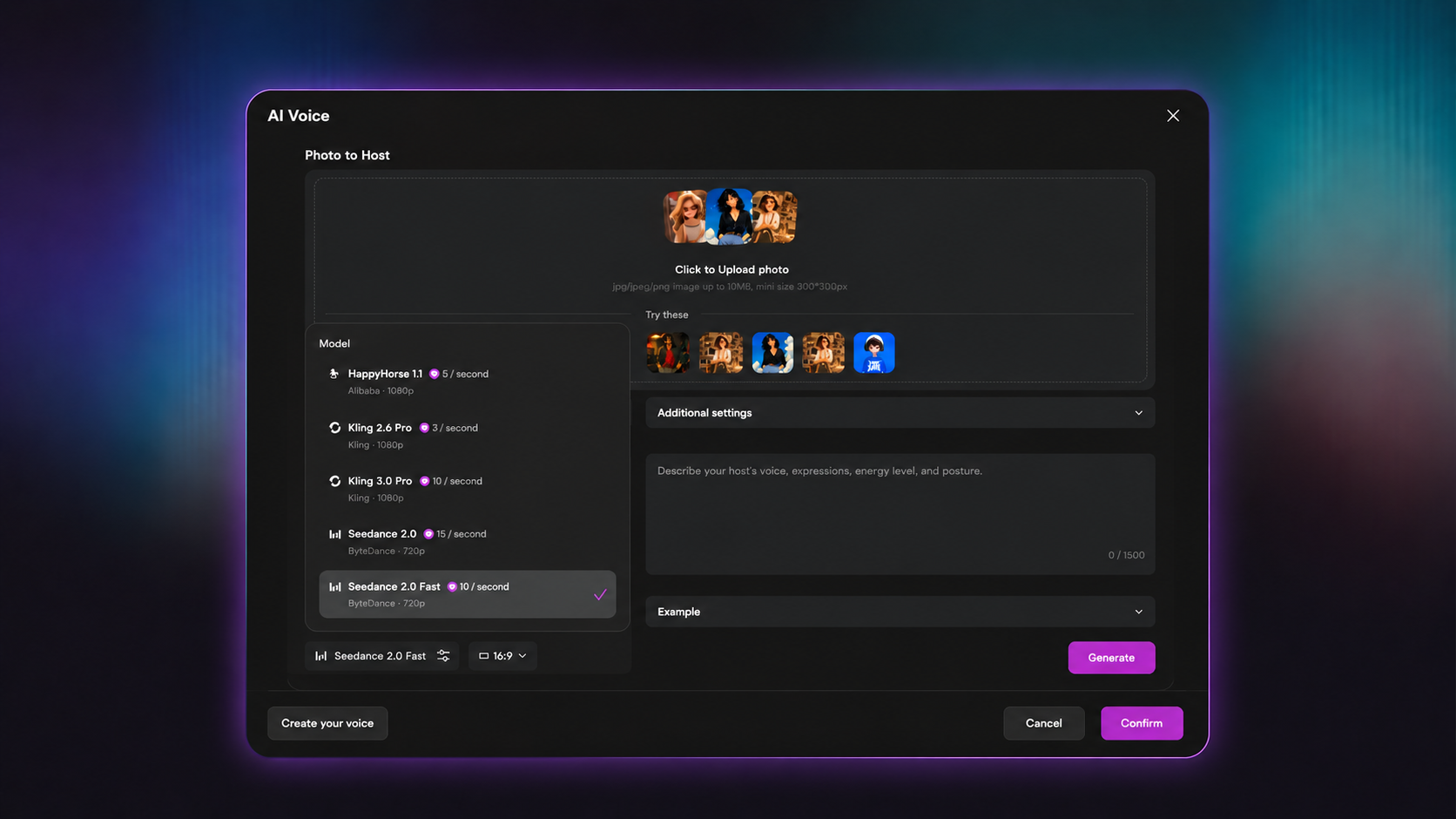The image size is (1456, 819).
Task: Focus the host description text field
Action: [x=900, y=514]
